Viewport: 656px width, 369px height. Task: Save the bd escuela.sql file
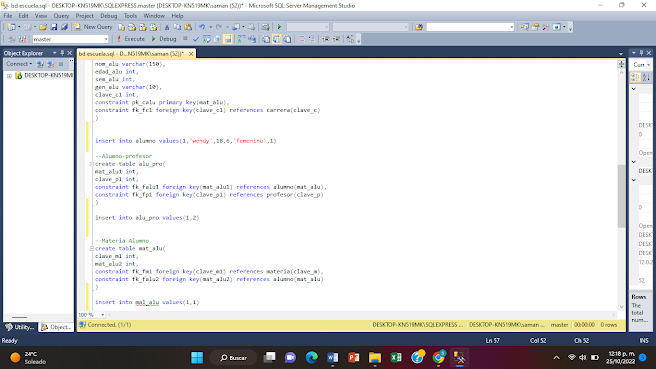(54, 27)
